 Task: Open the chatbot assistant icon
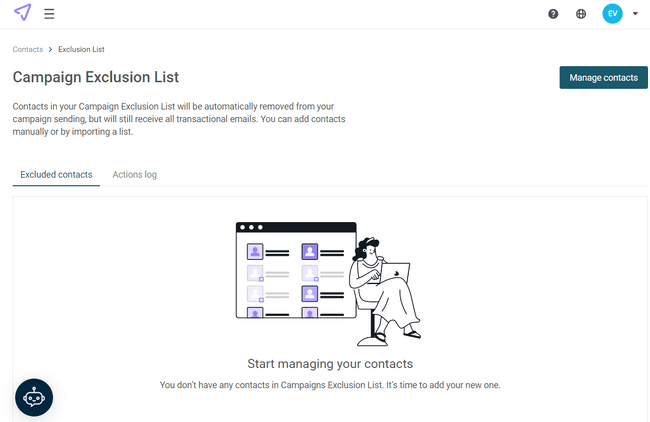point(34,397)
